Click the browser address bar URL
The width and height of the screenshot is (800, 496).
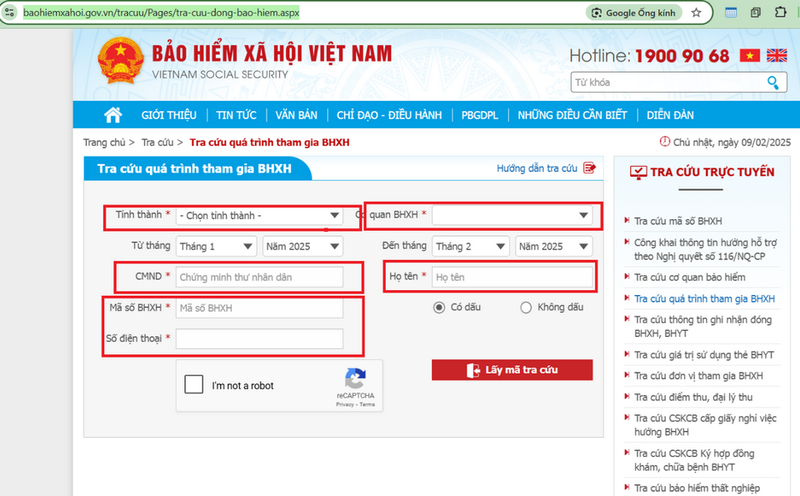[x=161, y=13]
